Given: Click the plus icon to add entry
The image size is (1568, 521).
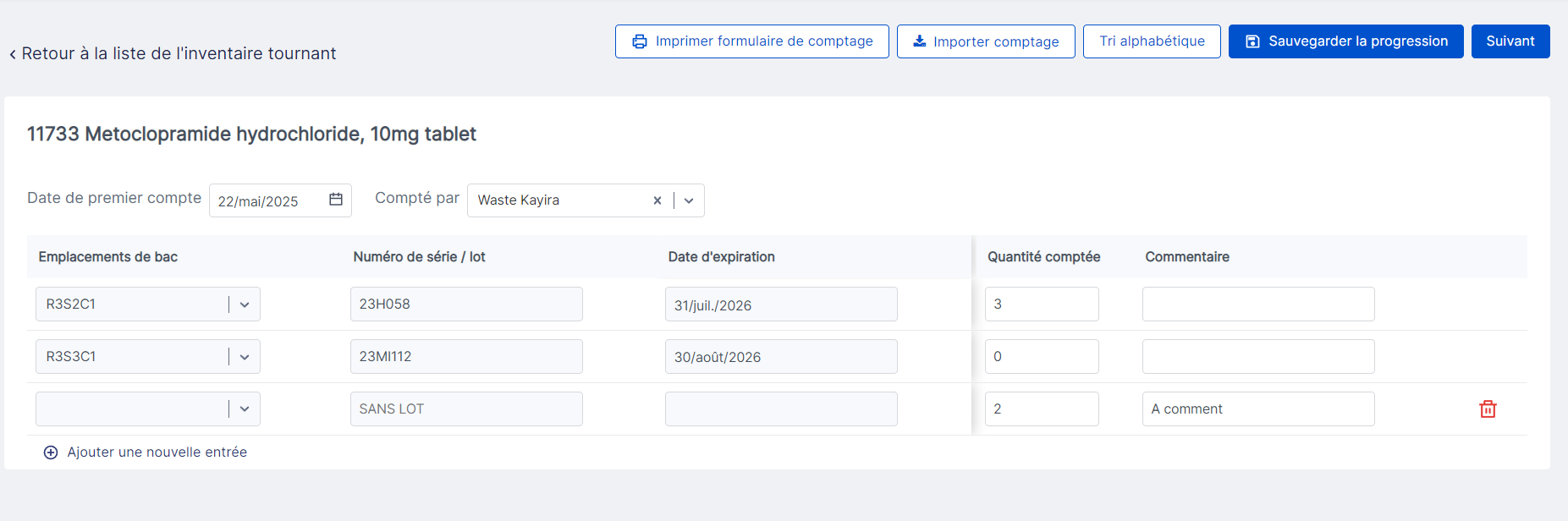Looking at the screenshot, I should [51, 452].
